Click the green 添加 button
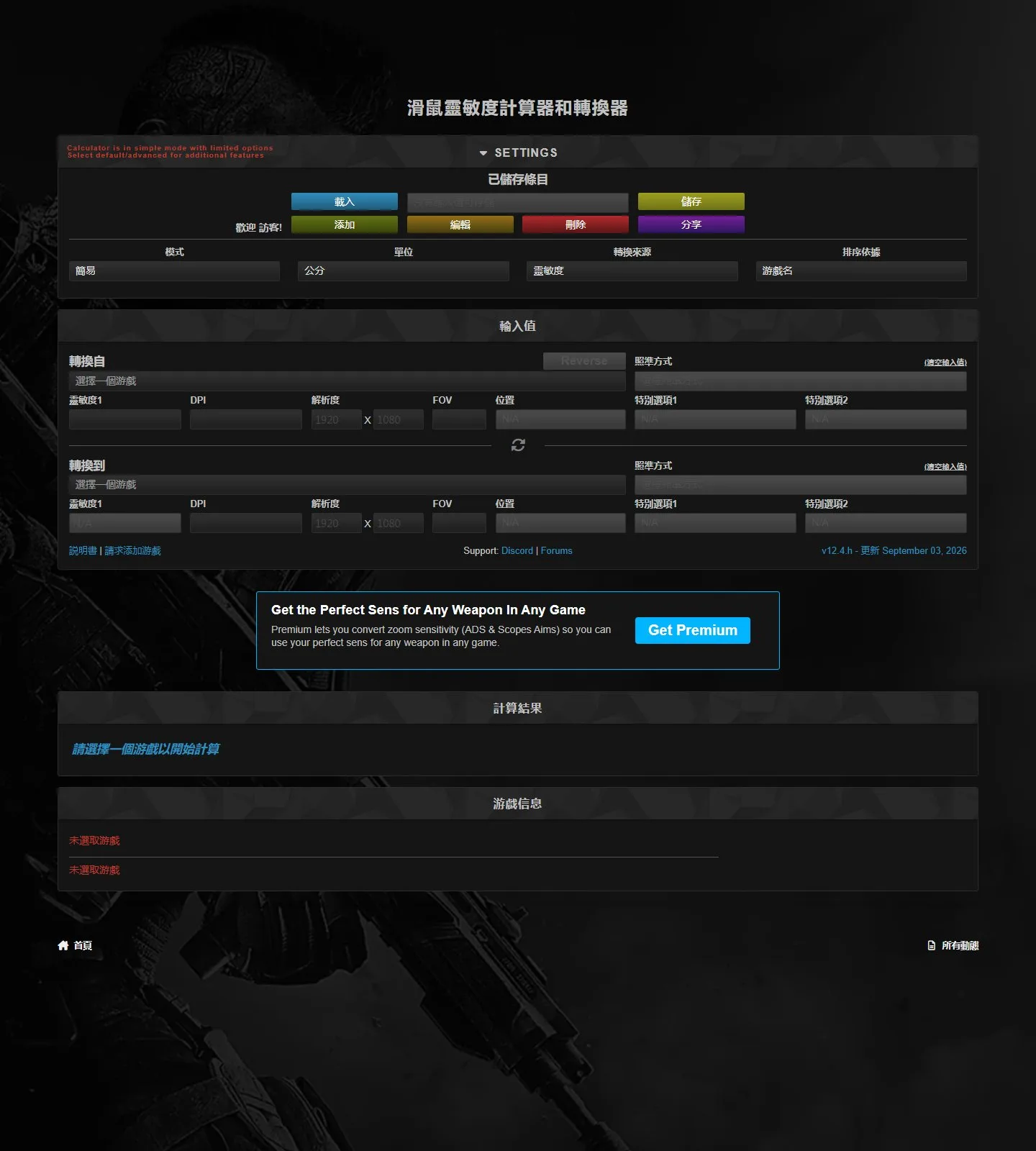This screenshot has width=1036, height=1151. (345, 224)
